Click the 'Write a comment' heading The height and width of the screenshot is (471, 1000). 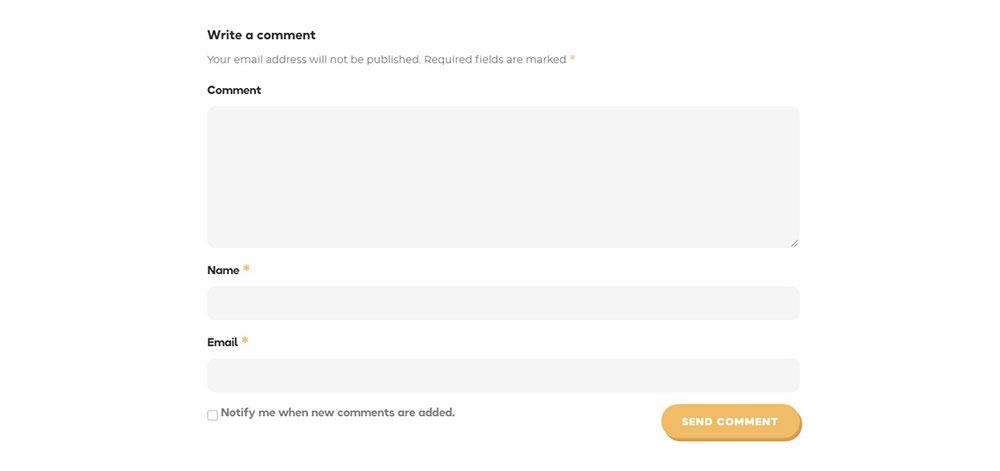(261, 35)
